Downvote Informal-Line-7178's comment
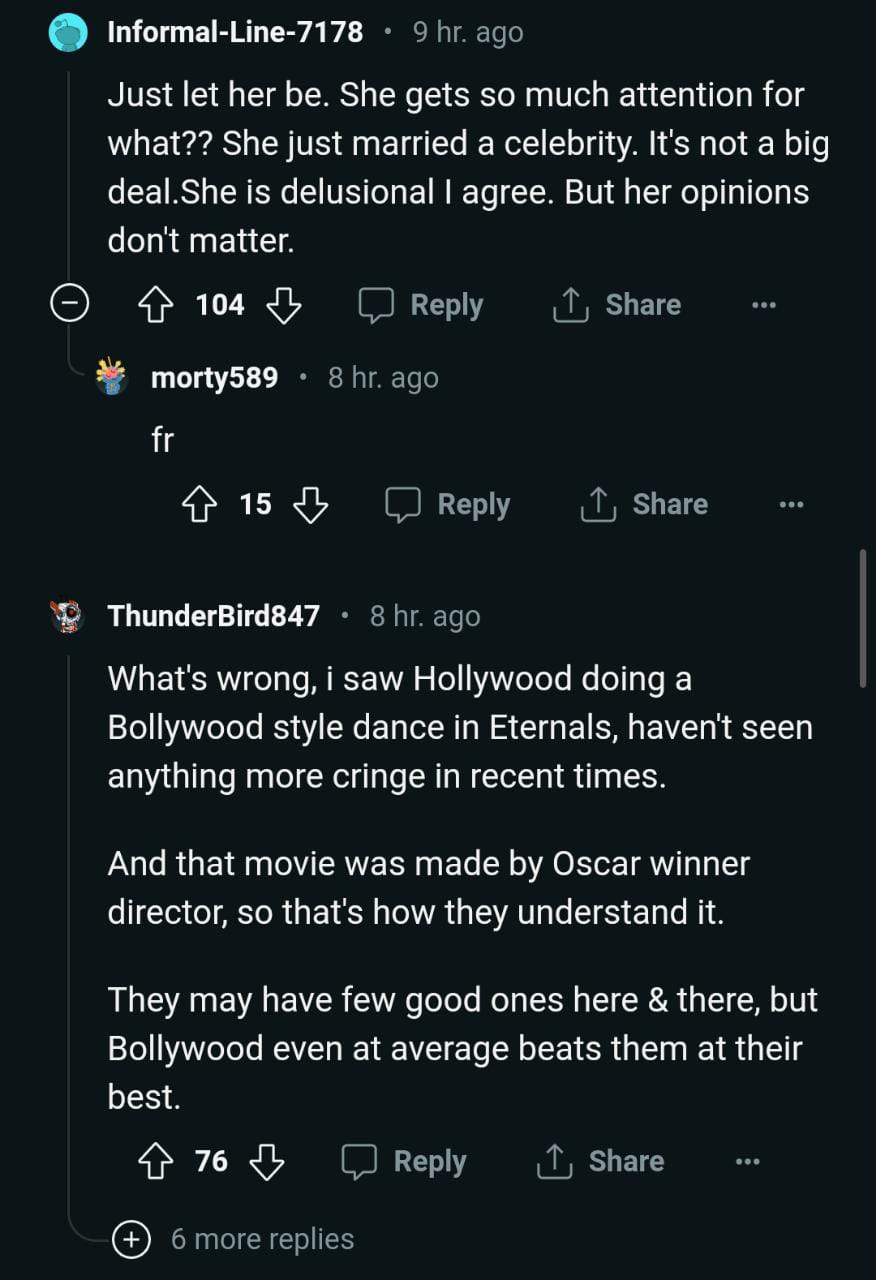876x1280 pixels. (284, 305)
